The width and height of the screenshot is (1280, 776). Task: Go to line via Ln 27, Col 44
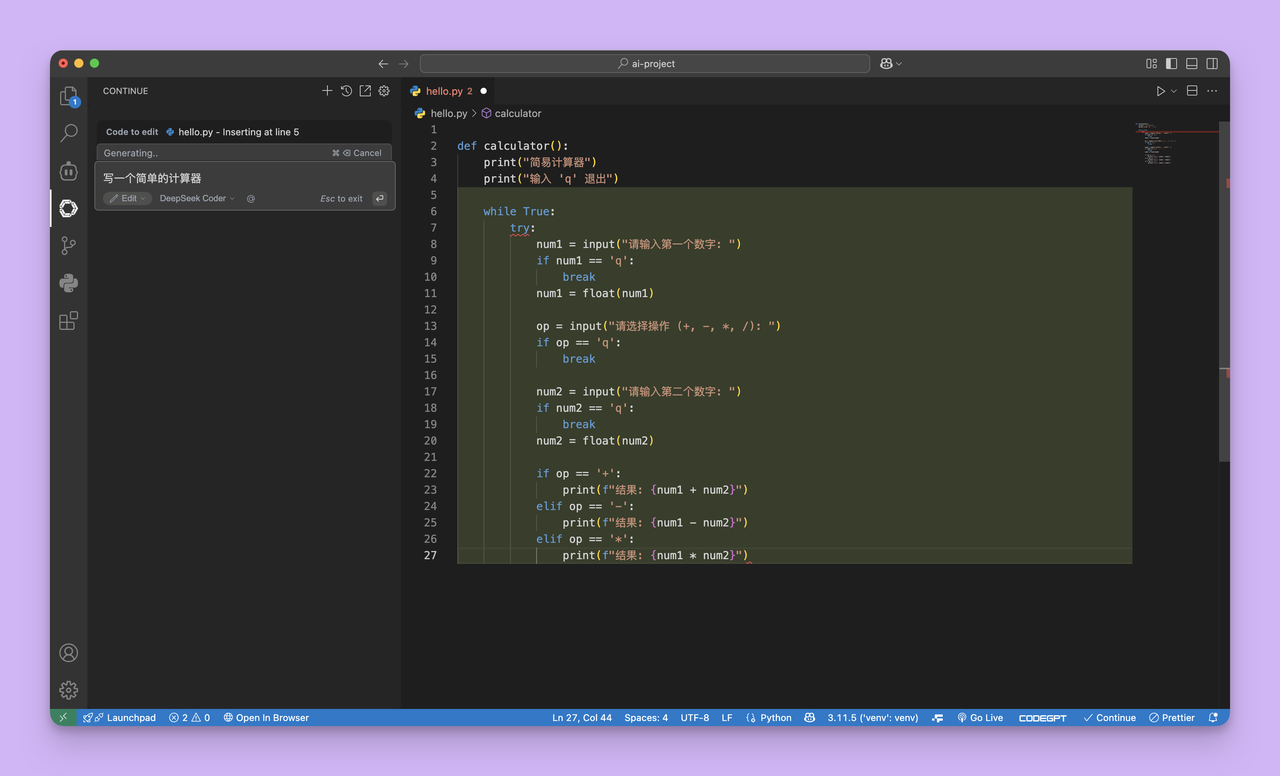582,718
